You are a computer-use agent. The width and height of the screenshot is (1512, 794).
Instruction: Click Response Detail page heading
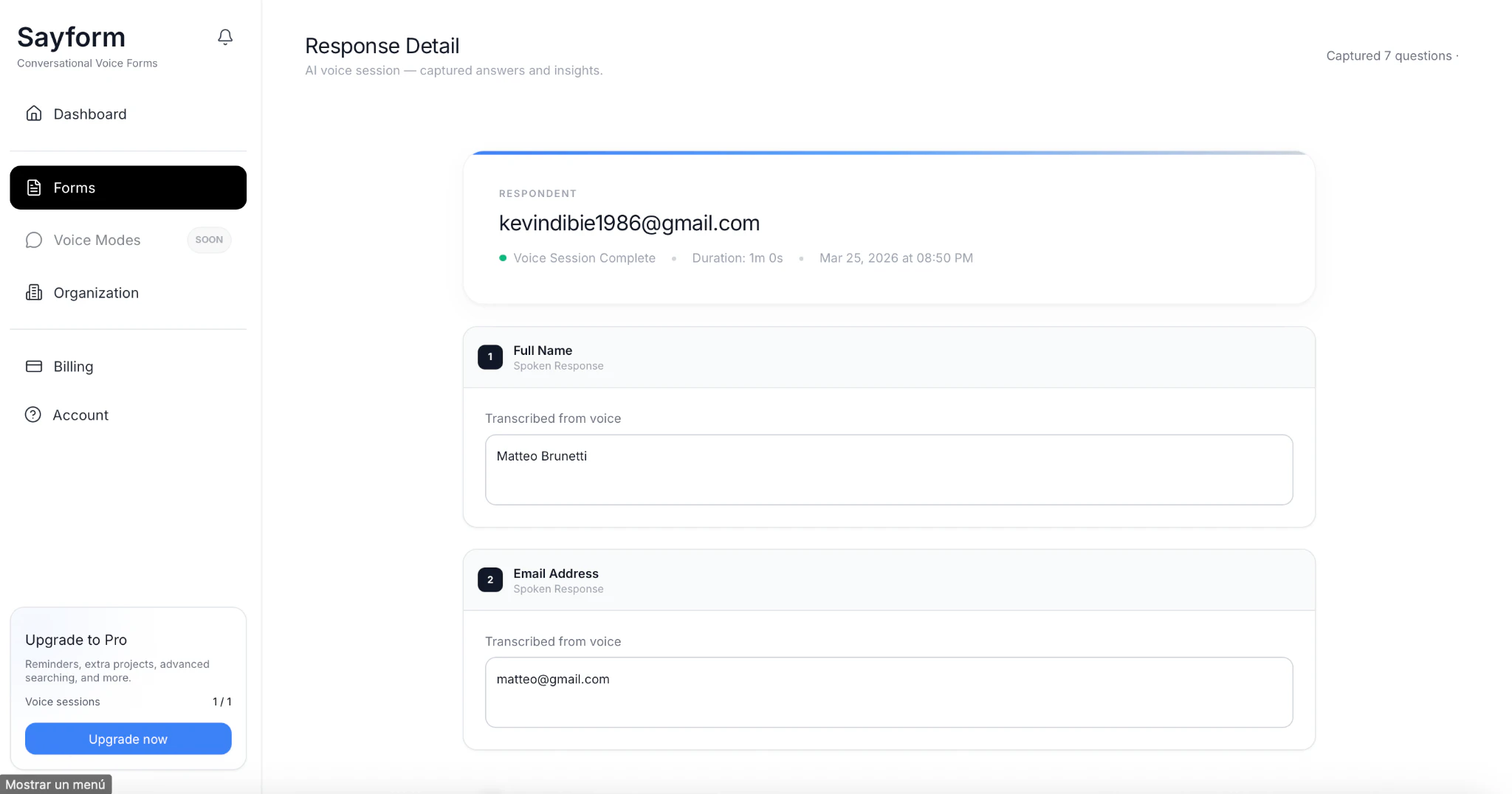pos(382,46)
